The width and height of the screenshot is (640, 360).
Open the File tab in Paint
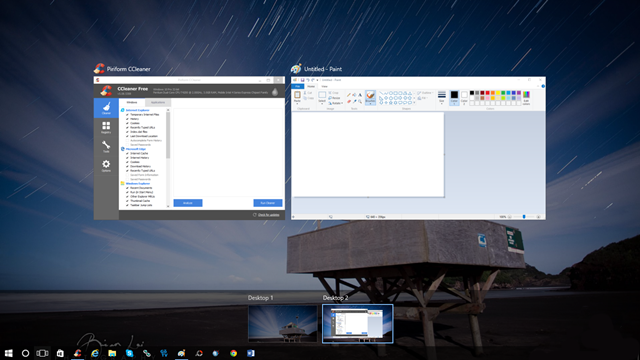click(x=298, y=86)
